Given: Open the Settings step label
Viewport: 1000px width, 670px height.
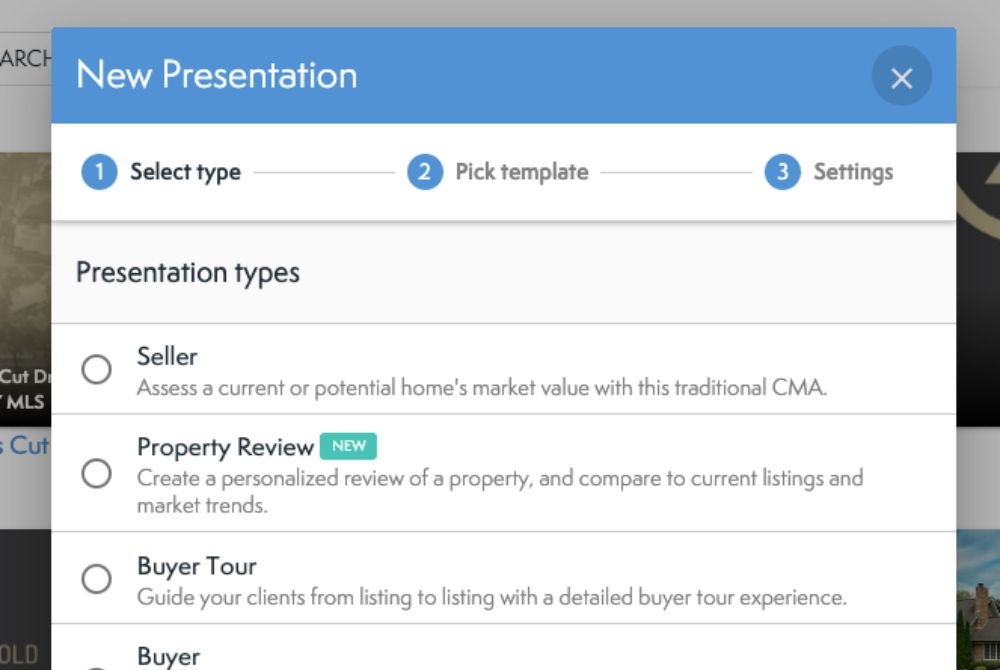Looking at the screenshot, I should tap(853, 172).
